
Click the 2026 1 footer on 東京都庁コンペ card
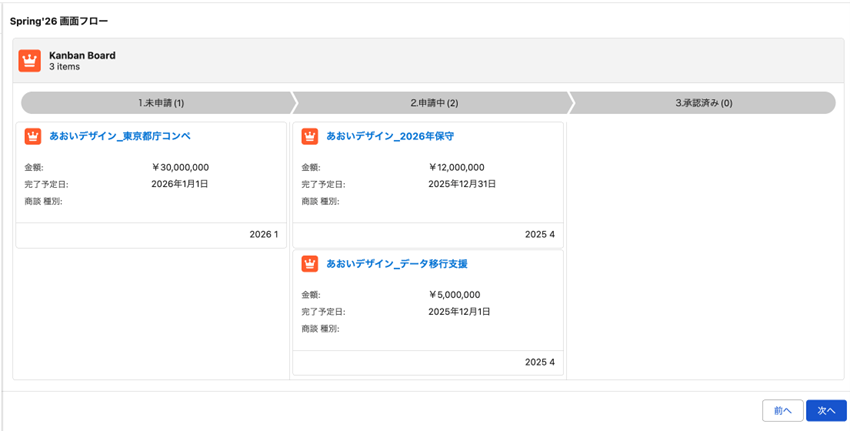click(x=263, y=234)
